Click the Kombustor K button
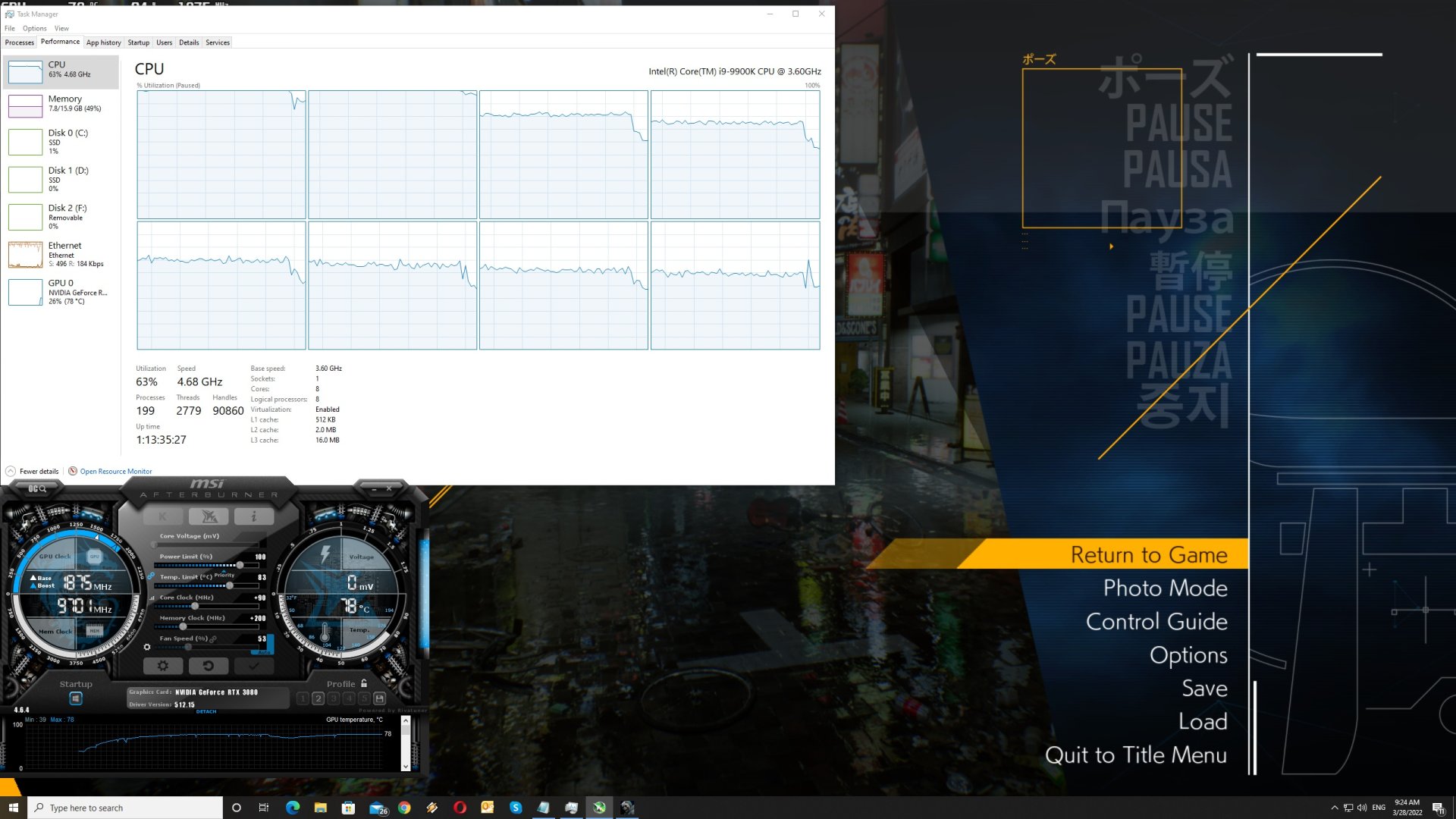Image resolution: width=1456 pixels, height=819 pixels. 162,516
